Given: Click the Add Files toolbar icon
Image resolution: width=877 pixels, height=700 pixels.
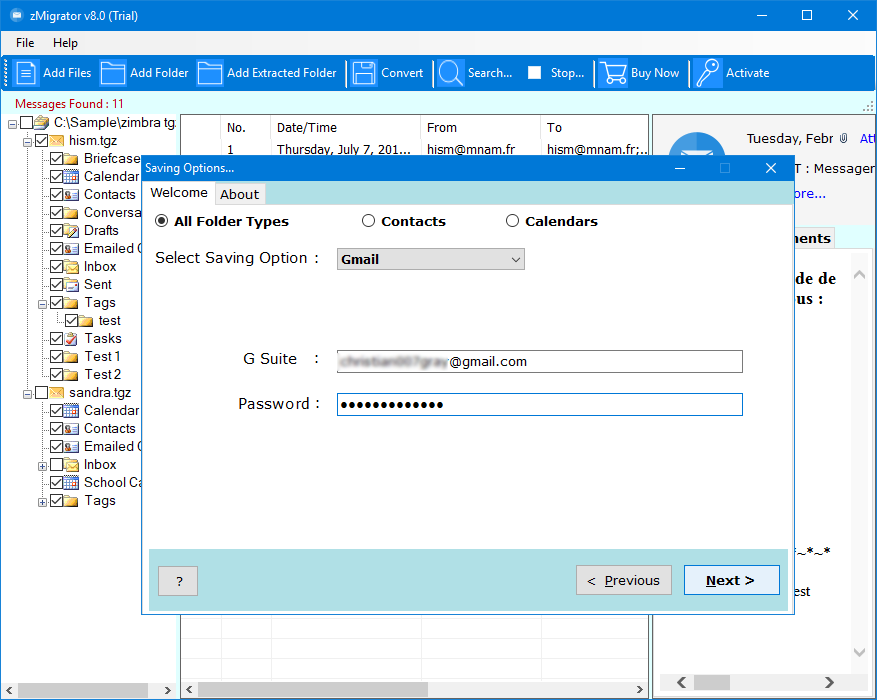Looking at the screenshot, I should coord(27,73).
